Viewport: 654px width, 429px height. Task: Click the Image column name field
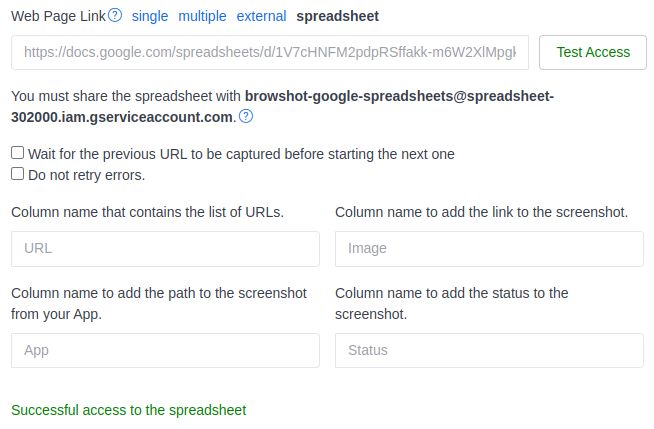pos(489,249)
